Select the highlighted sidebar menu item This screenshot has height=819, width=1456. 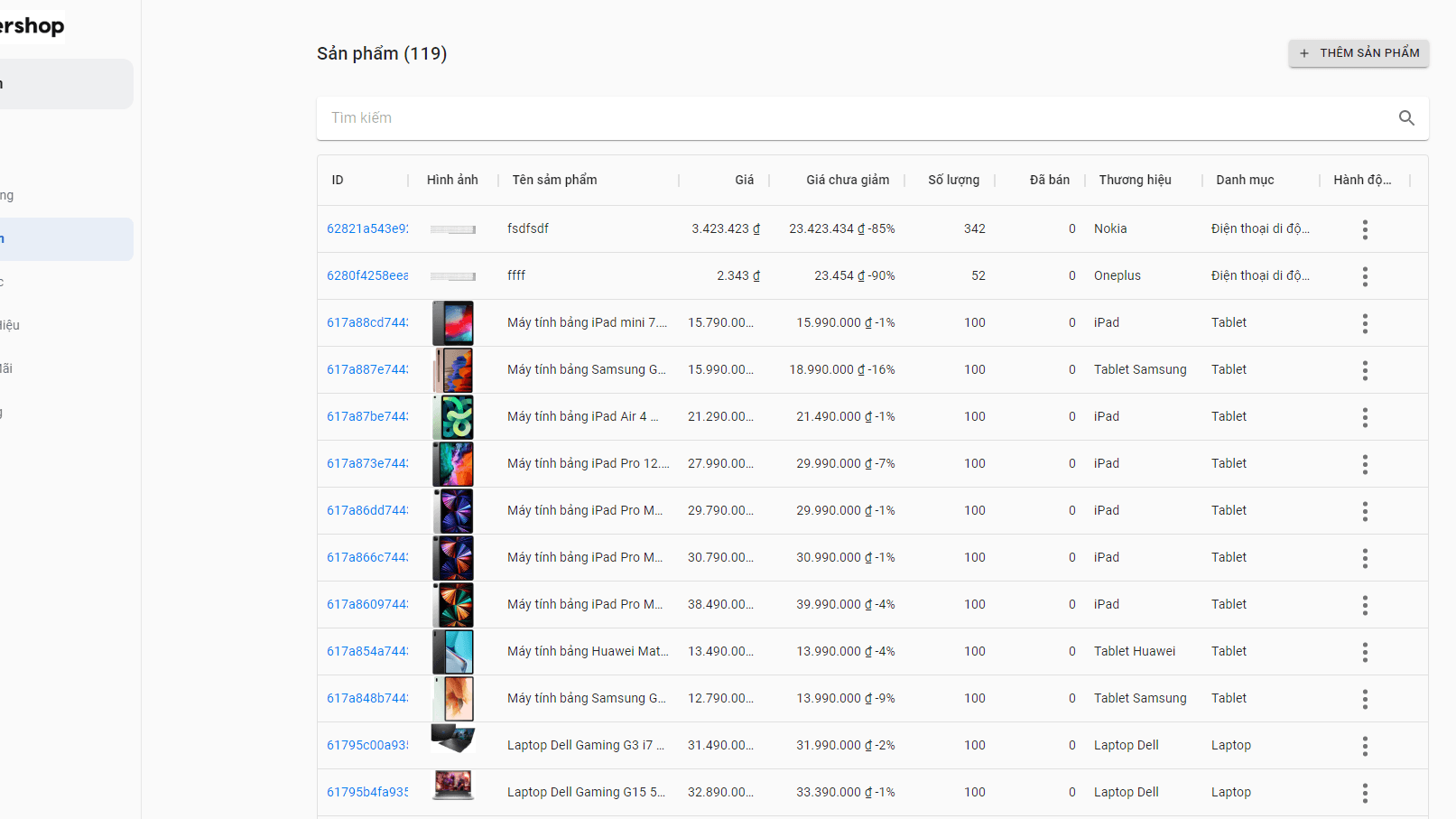(65, 239)
